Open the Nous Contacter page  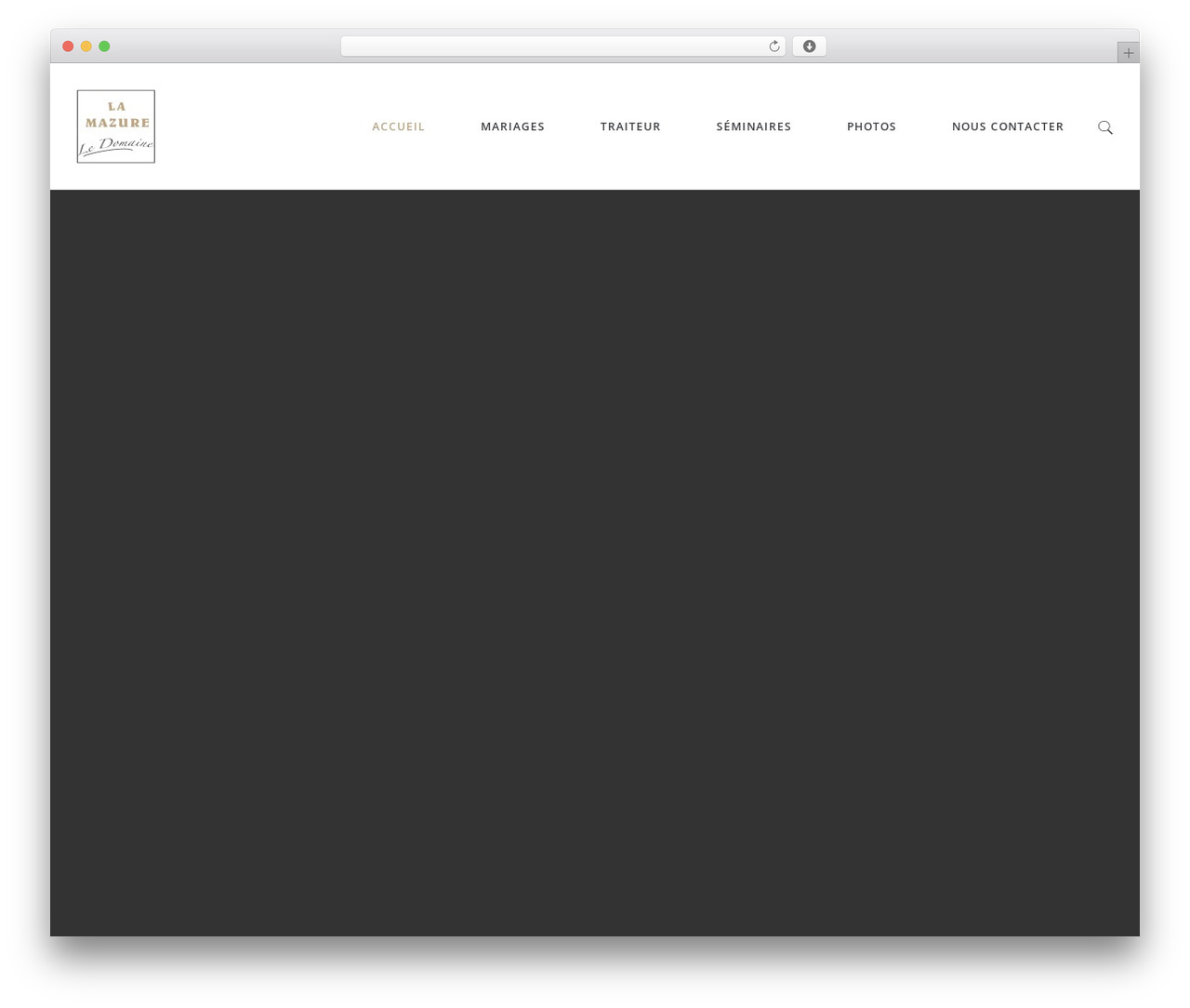[1008, 126]
